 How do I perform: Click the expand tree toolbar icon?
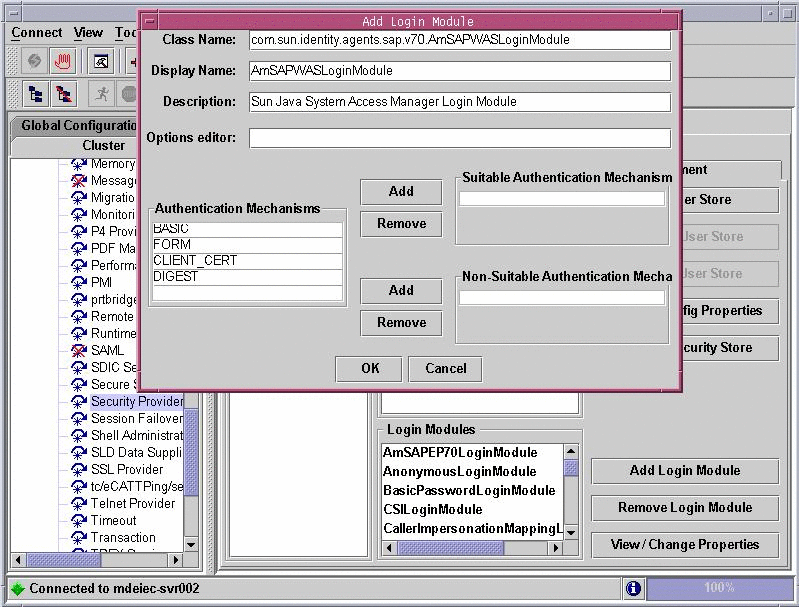36,94
